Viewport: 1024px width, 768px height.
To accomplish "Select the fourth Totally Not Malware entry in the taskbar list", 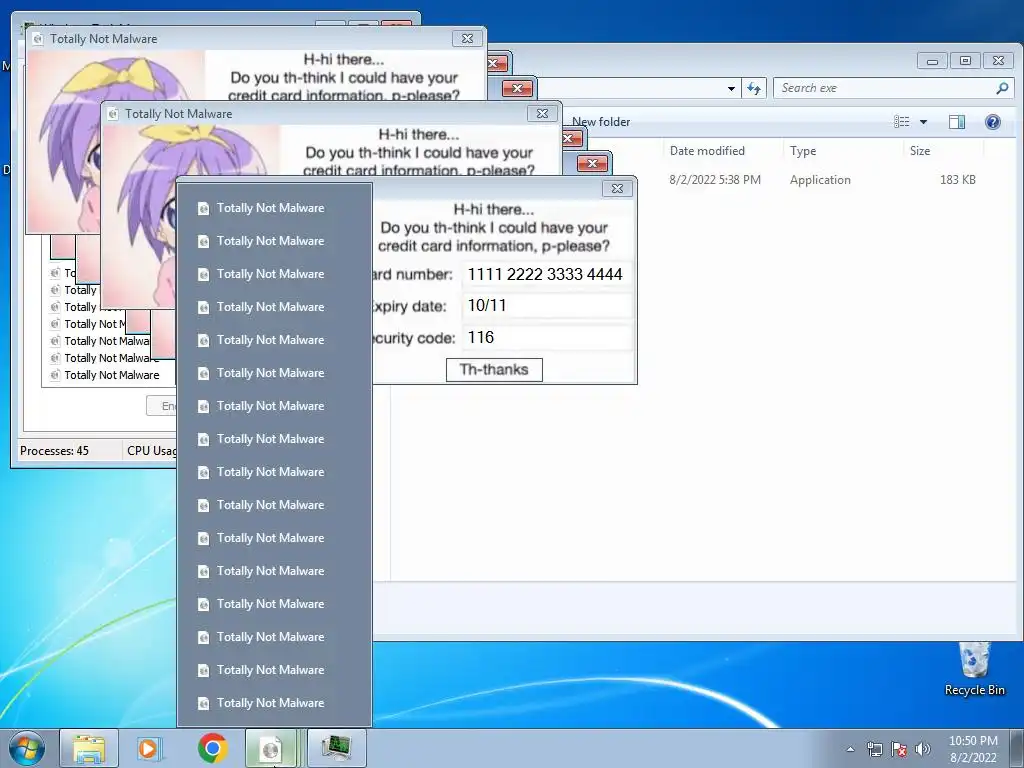I will [274, 307].
